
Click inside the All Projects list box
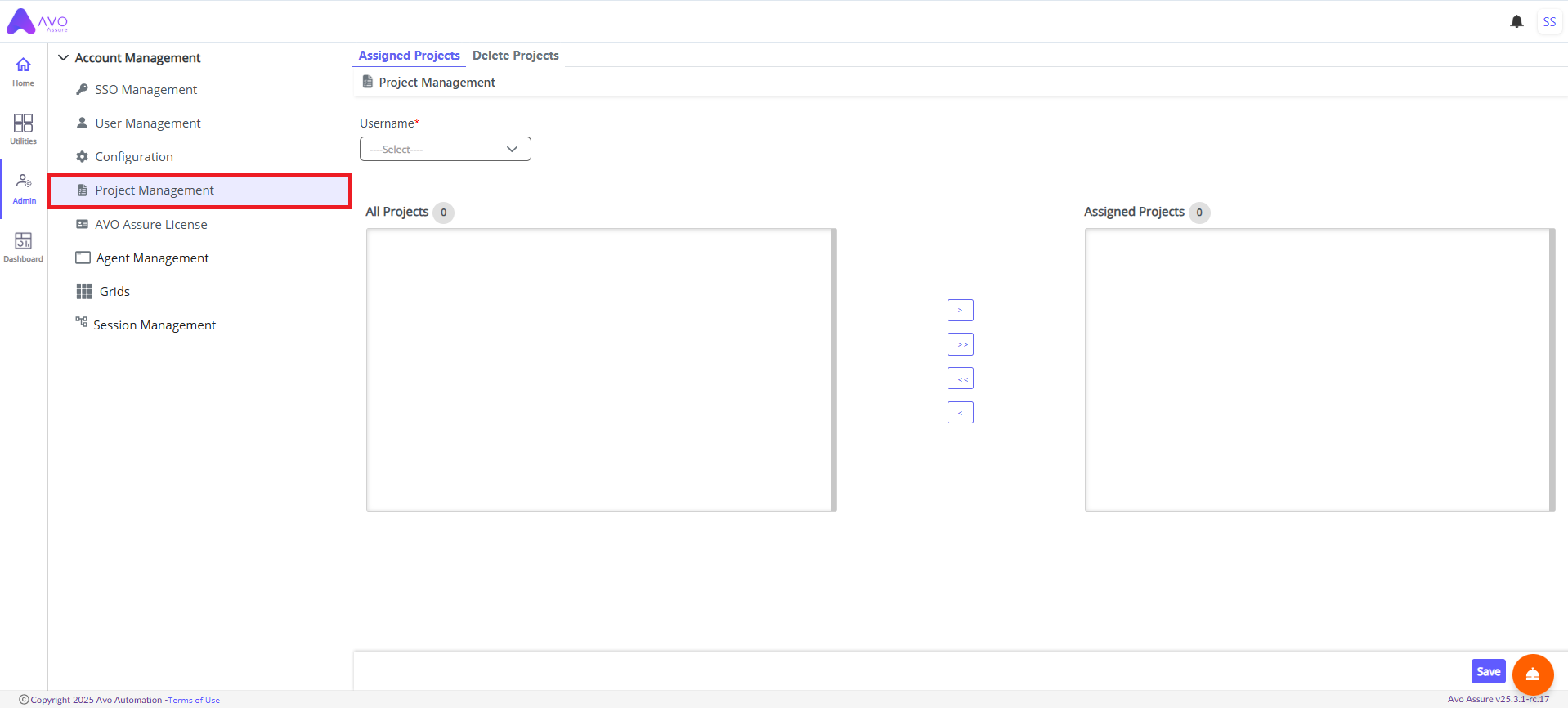click(x=598, y=370)
